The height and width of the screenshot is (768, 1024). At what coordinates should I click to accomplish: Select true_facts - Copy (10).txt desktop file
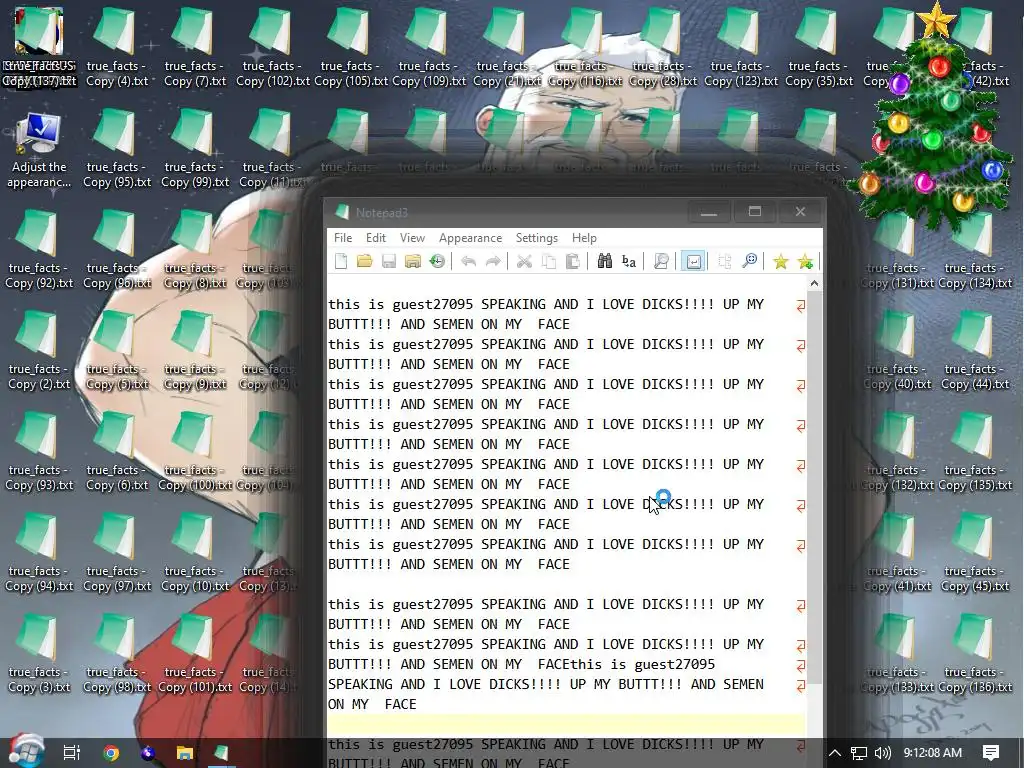point(195,553)
